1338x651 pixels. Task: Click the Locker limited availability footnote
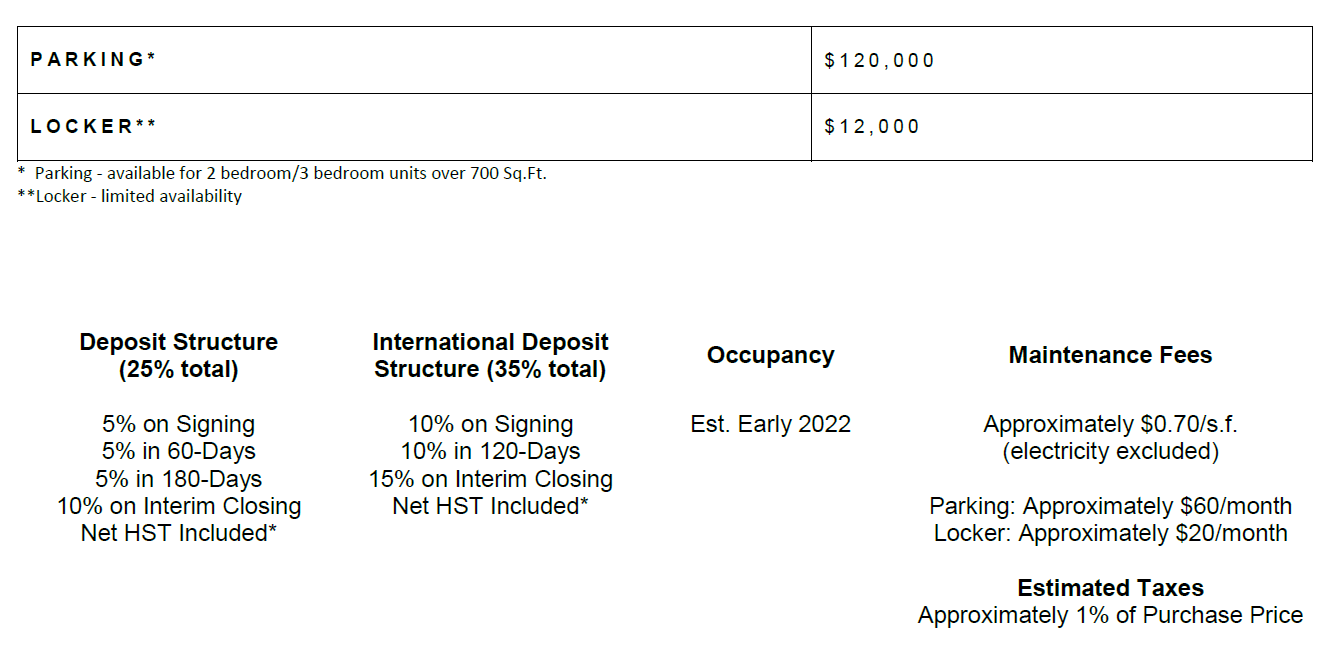(x=130, y=196)
